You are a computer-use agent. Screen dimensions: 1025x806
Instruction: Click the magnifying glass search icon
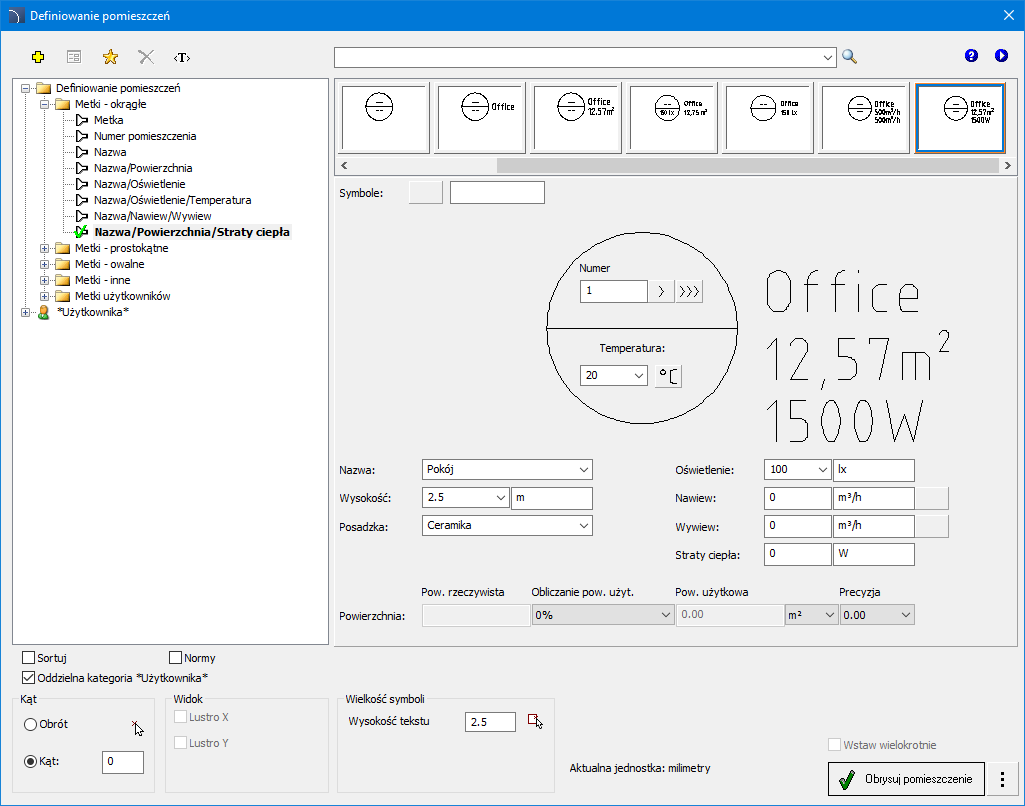click(x=850, y=57)
